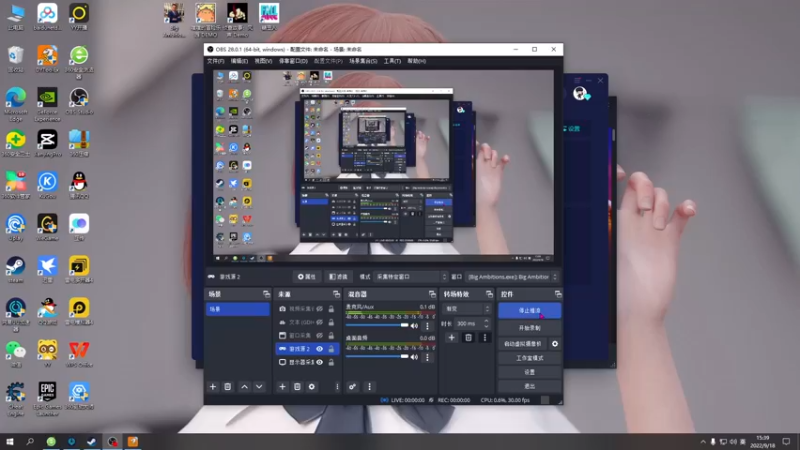Pop out the Scenes dock
Image resolution: width=800 pixels, height=450 pixels.
tap(266, 294)
